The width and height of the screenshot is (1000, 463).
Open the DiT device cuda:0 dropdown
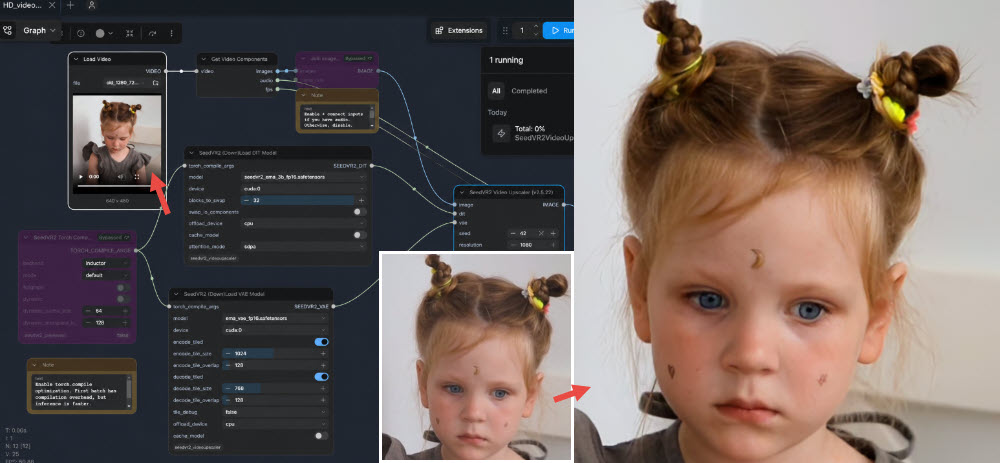(x=304, y=189)
